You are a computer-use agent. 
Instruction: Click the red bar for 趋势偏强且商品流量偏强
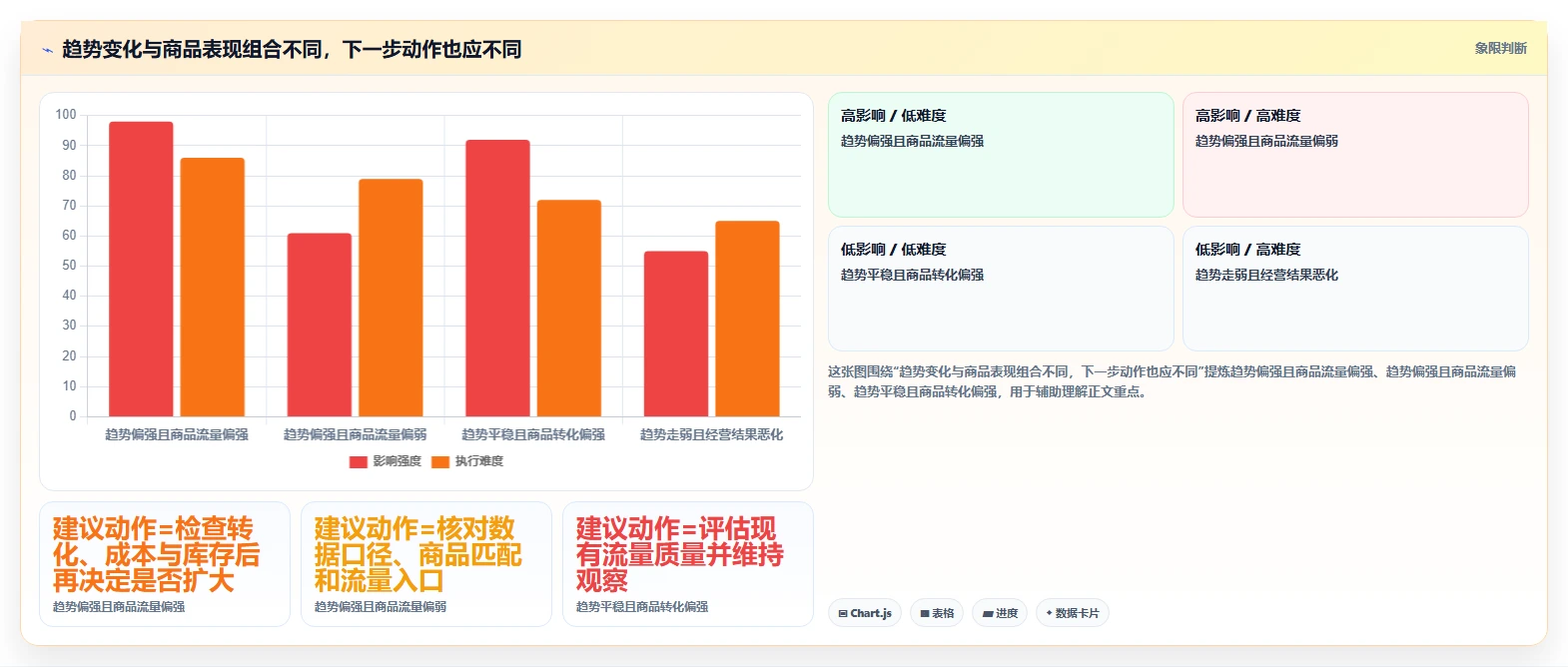click(141, 269)
